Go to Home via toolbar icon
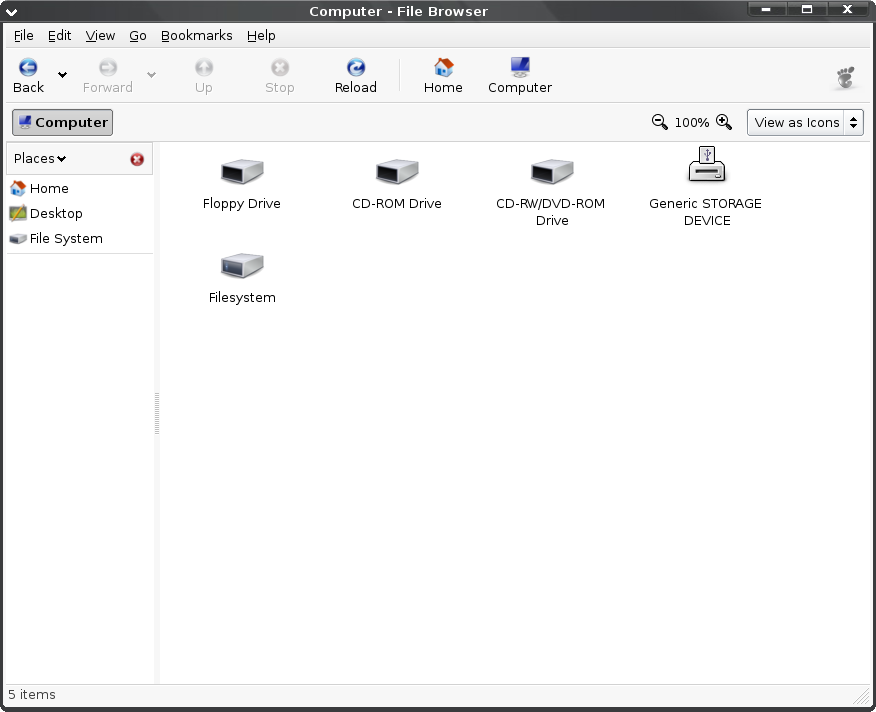The image size is (876, 712). 444,68
